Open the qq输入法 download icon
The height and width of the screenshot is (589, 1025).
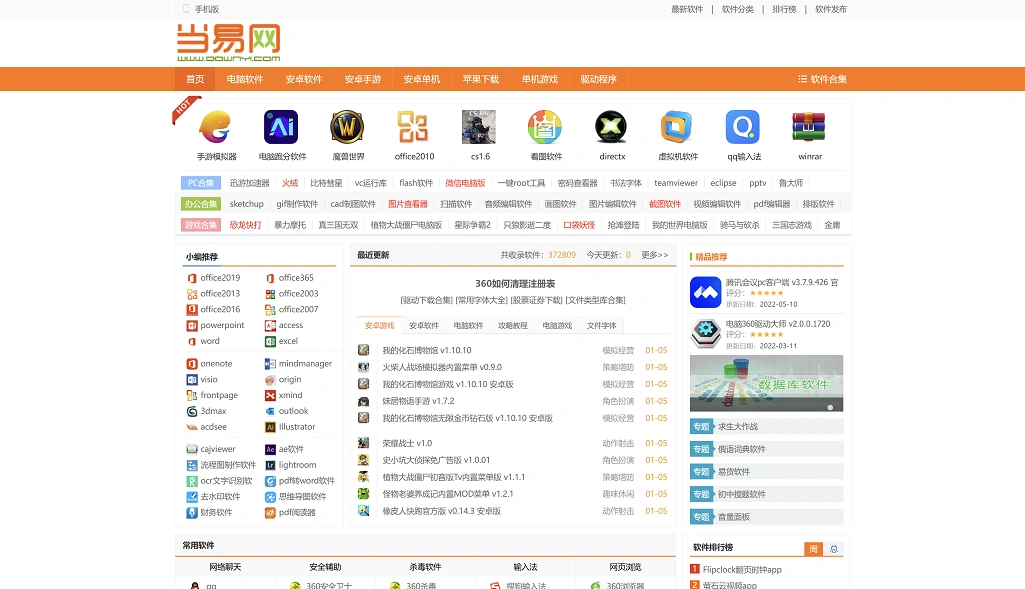pyautogui.click(x=740, y=128)
